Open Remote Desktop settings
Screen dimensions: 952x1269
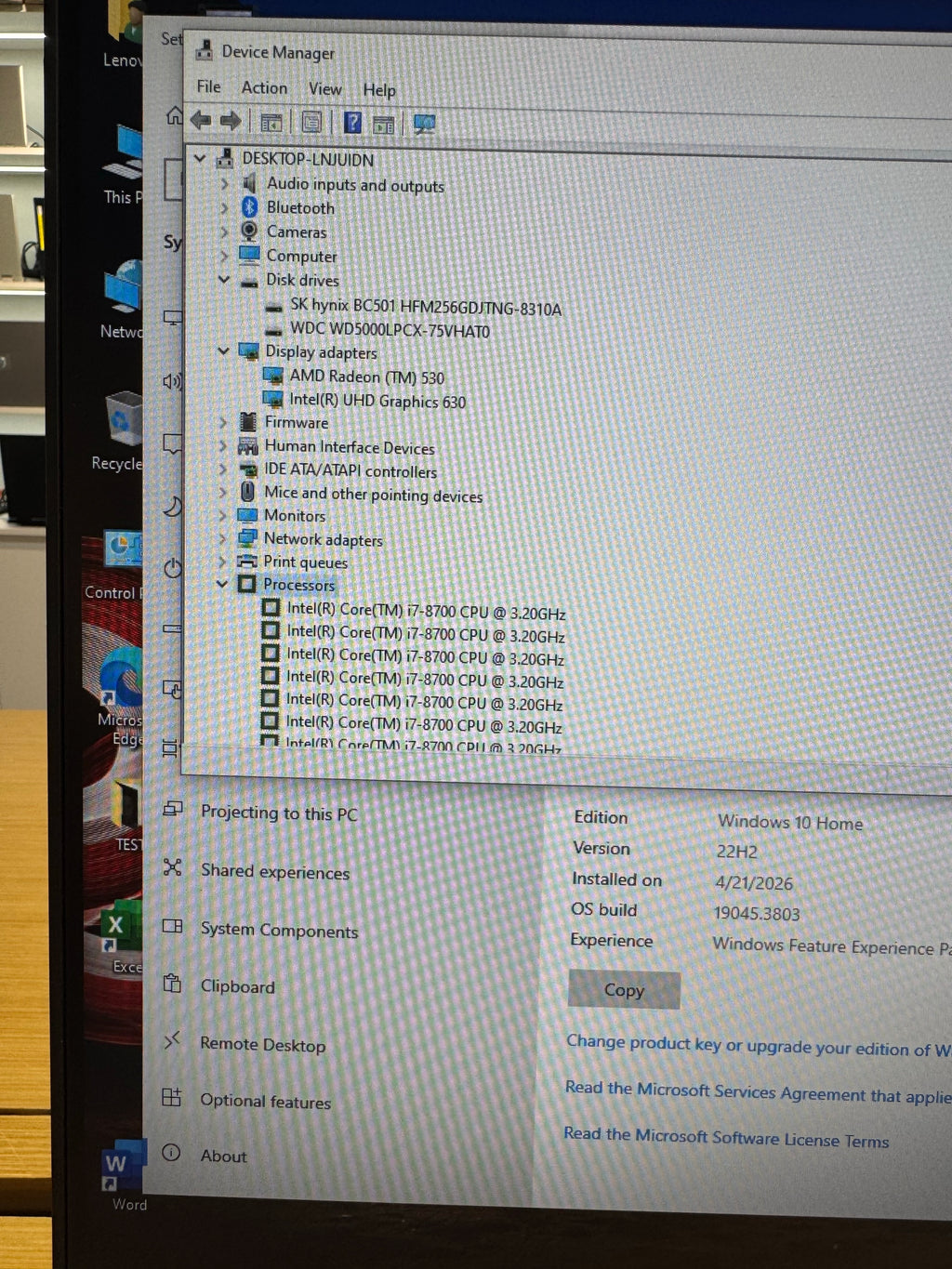click(x=263, y=1044)
